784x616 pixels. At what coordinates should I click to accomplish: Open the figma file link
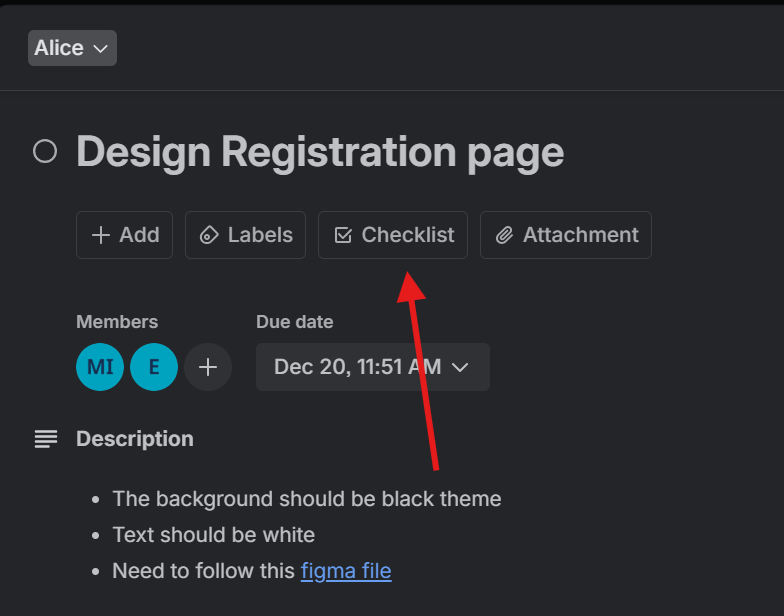point(346,571)
